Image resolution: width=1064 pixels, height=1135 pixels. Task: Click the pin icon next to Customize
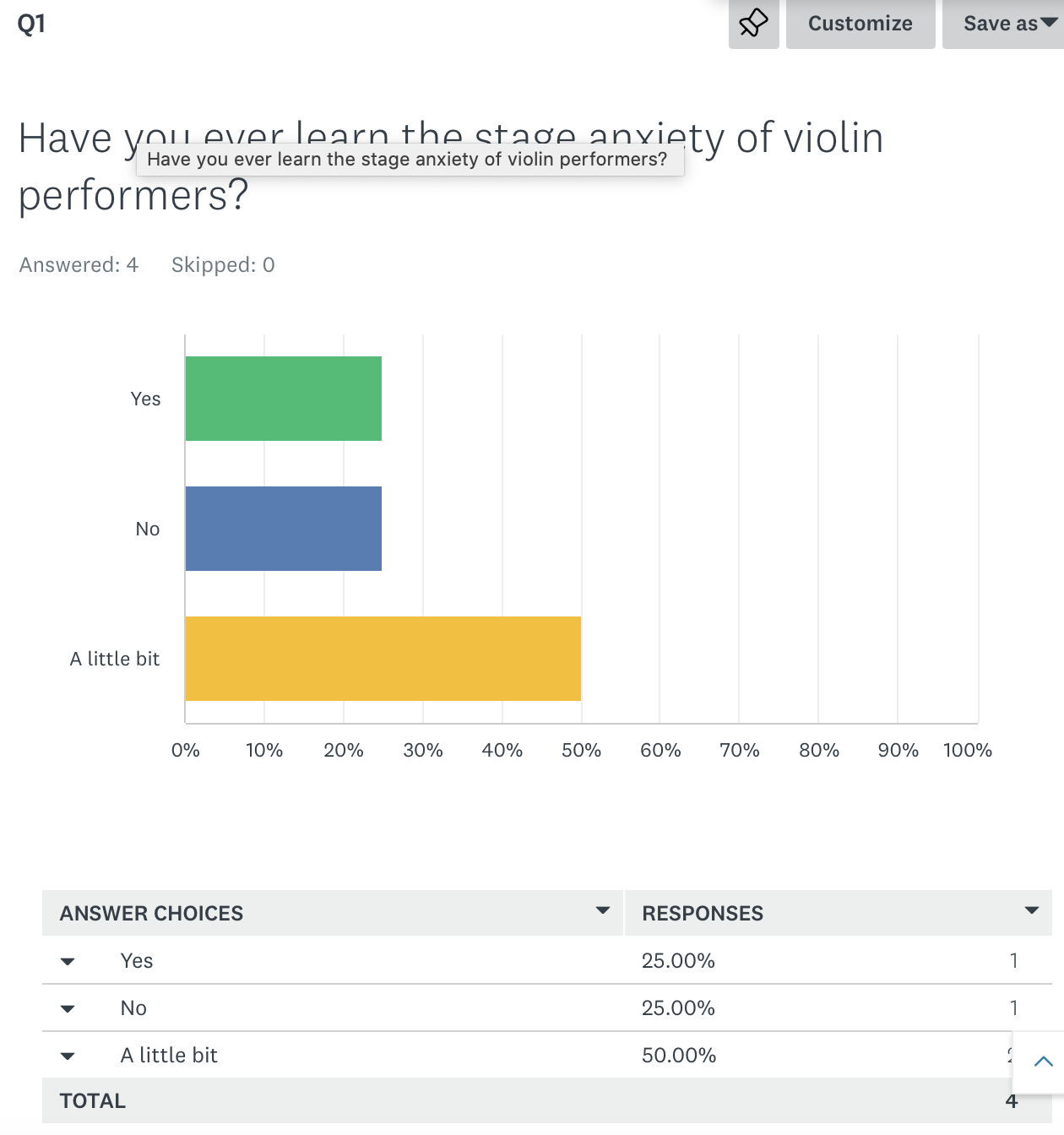(x=753, y=24)
